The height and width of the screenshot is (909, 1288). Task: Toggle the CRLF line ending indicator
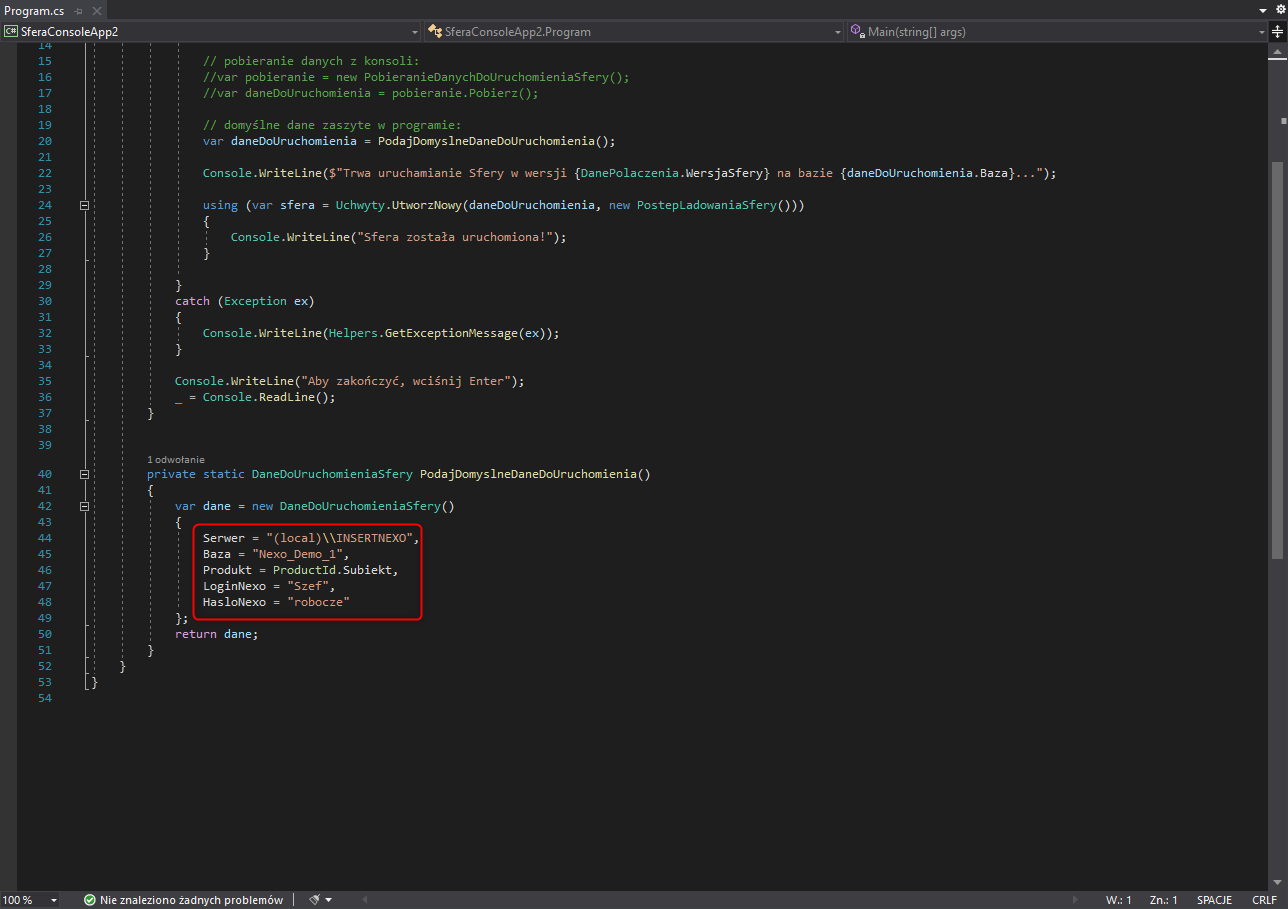point(1264,900)
